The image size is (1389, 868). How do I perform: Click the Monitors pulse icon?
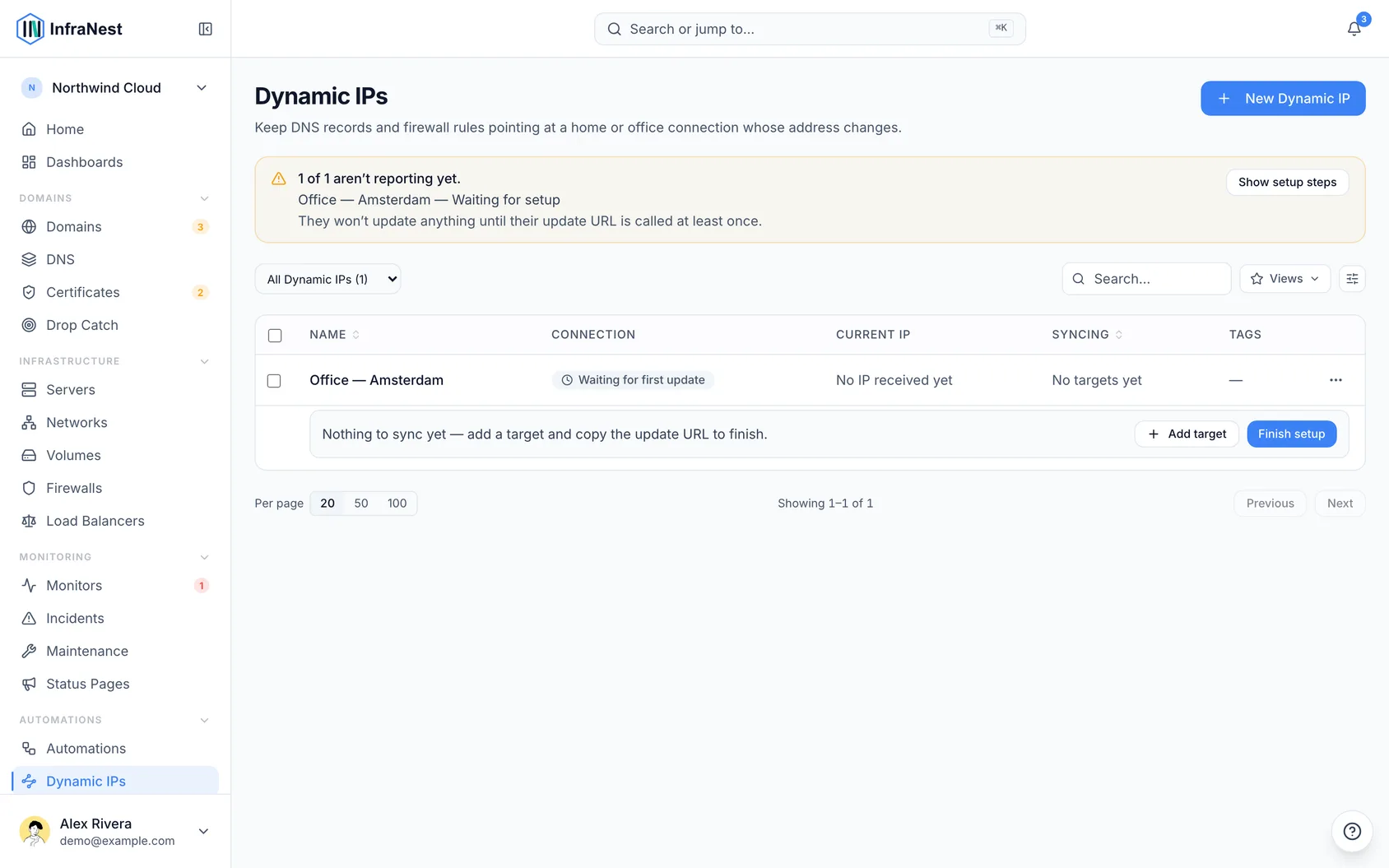29,585
